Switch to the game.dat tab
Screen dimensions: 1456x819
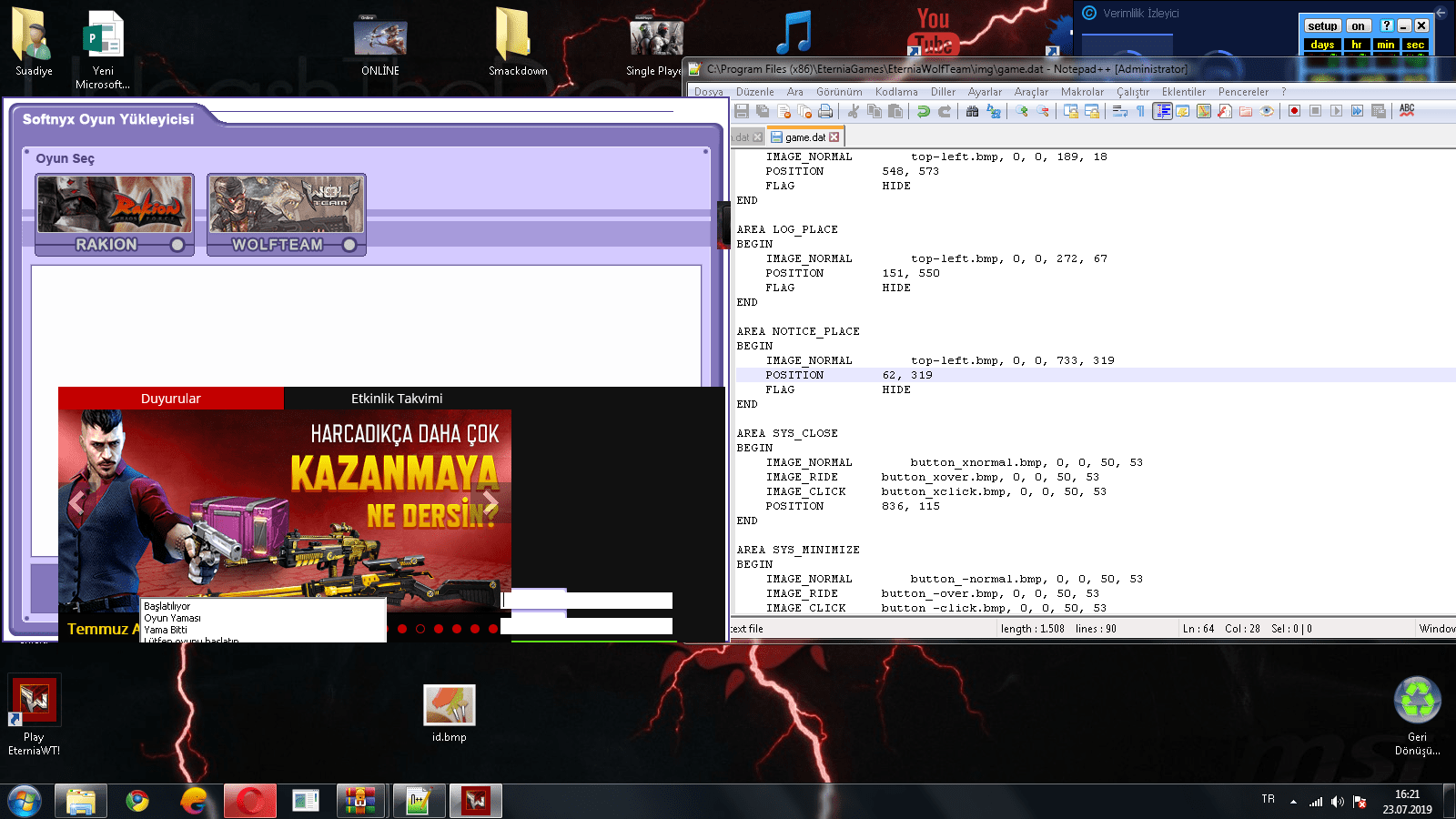point(804,137)
